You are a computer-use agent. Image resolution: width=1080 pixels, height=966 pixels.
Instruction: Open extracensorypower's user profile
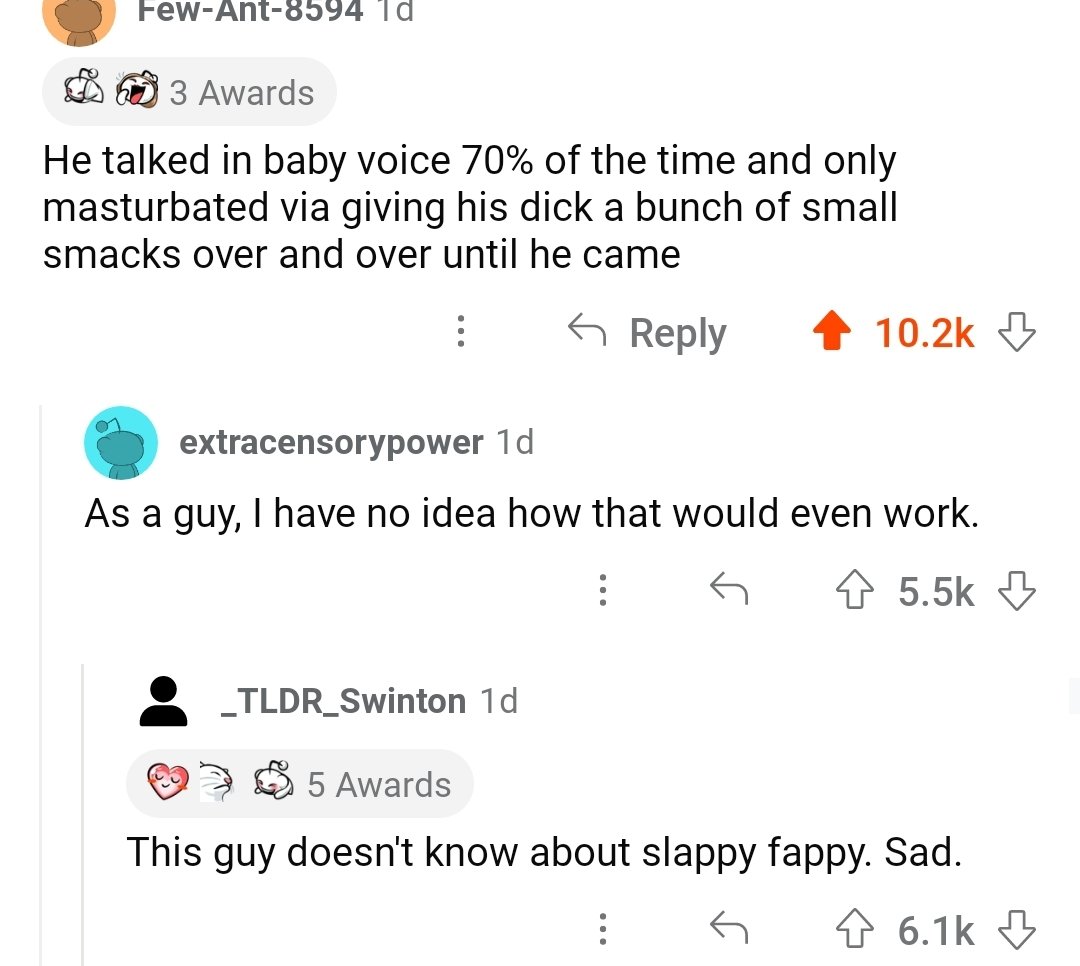click(x=330, y=442)
